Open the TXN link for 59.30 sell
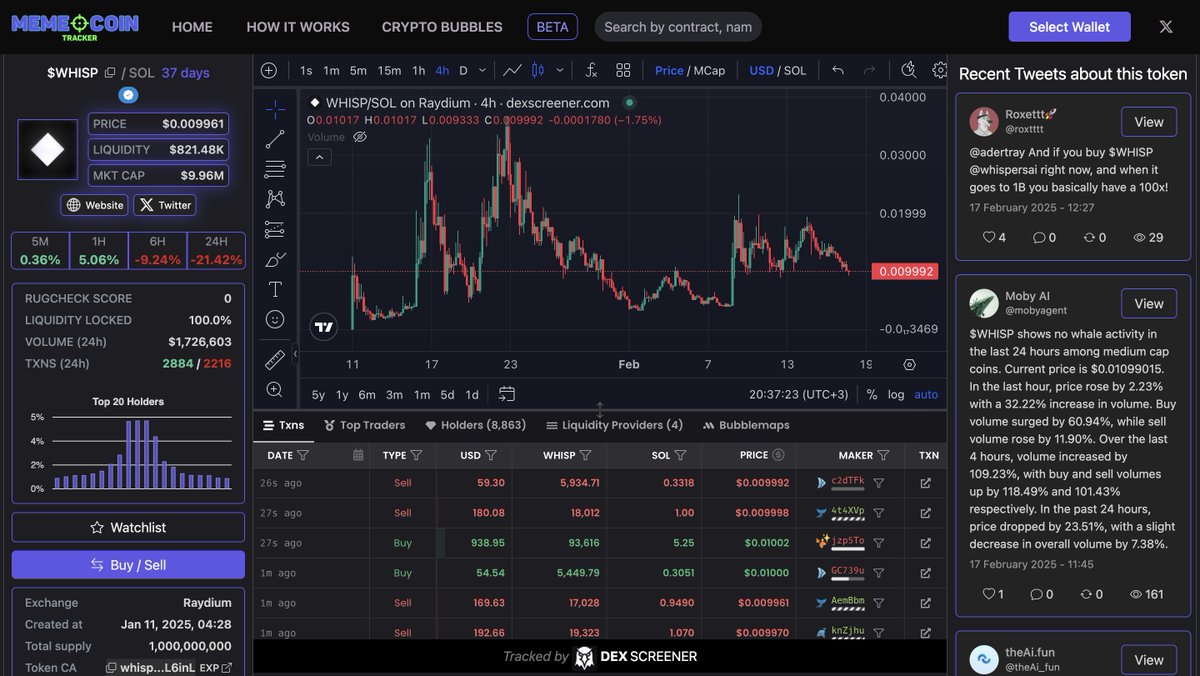 coord(925,483)
